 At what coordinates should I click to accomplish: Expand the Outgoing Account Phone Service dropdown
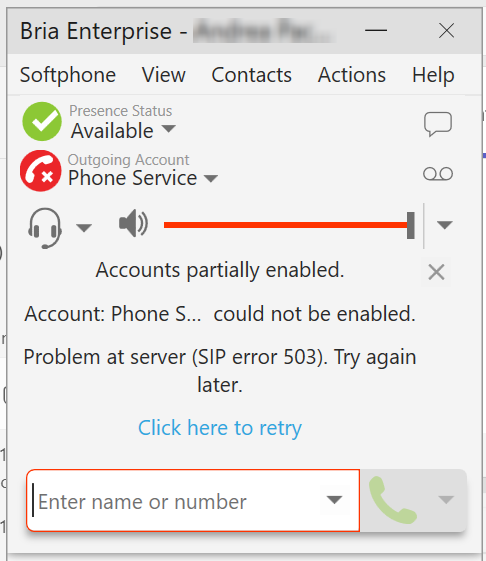point(211,178)
